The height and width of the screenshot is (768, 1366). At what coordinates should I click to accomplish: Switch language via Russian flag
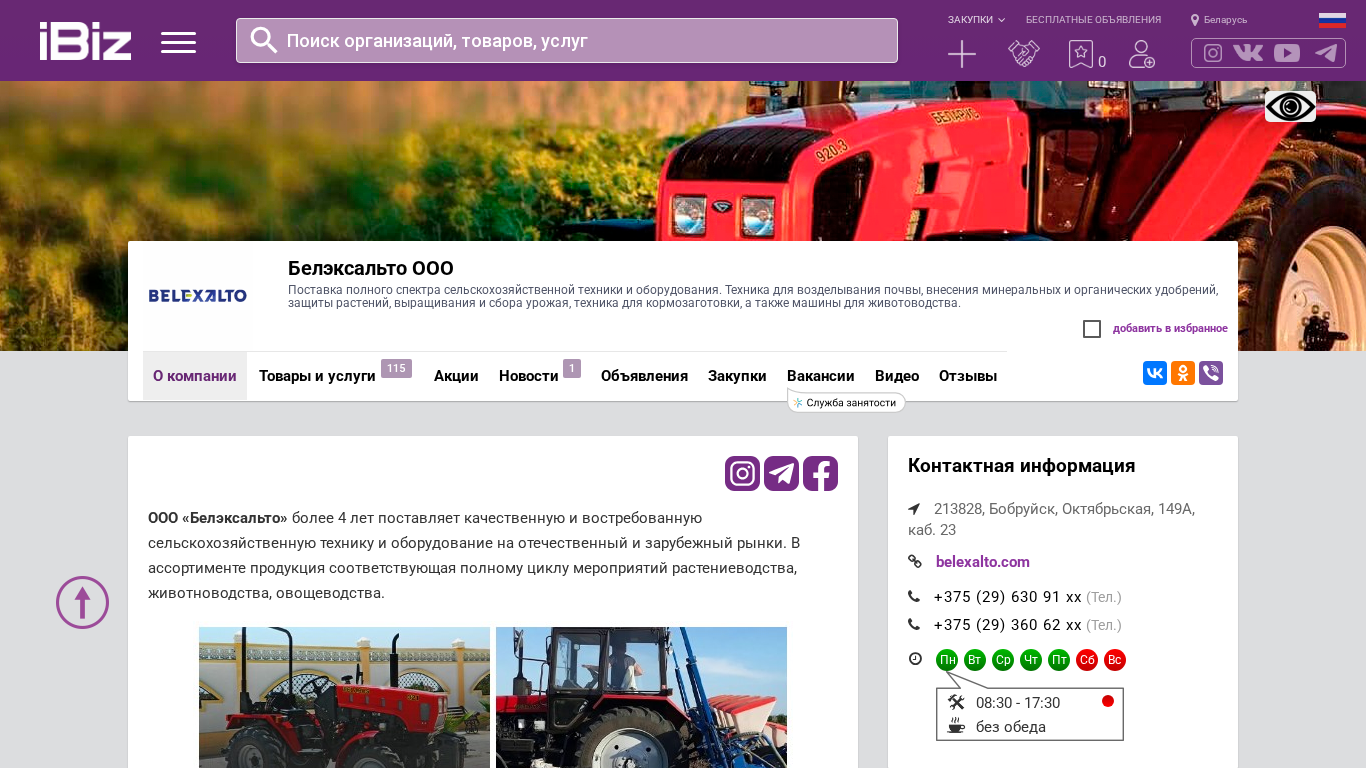pyautogui.click(x=1332, y=20)
